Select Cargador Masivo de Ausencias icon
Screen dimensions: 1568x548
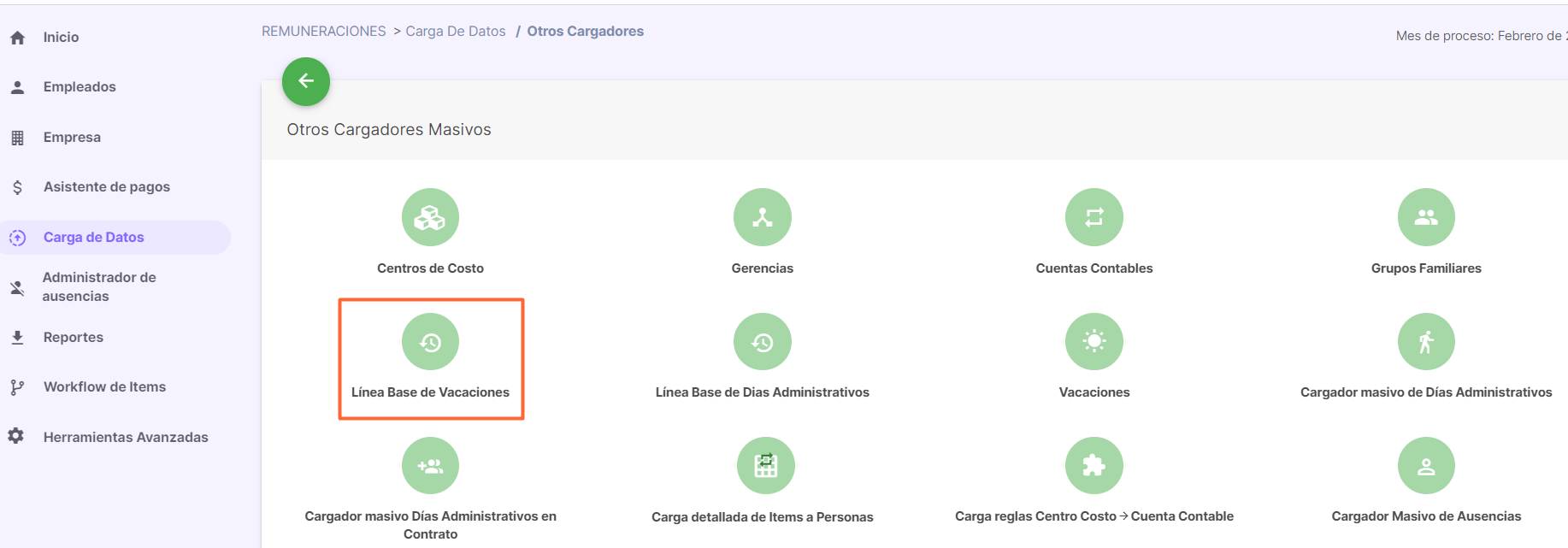pyautogui.click(x=1426, y=466)
